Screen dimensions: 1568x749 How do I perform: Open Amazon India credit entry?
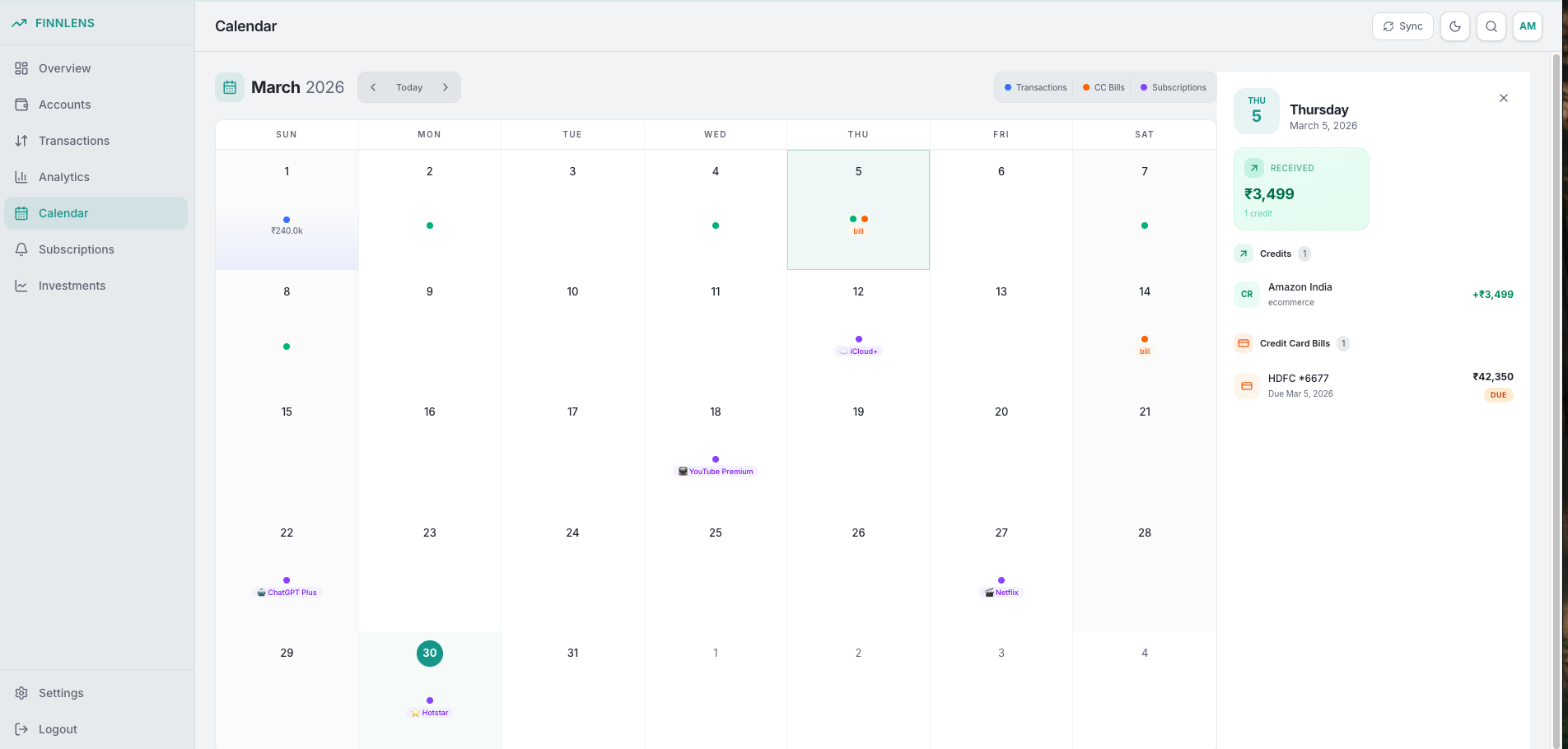1374,295
